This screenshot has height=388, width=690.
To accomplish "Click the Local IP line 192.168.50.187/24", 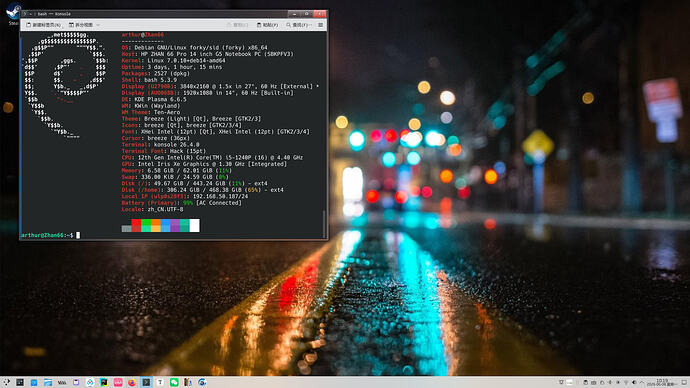I will point(185,196).
